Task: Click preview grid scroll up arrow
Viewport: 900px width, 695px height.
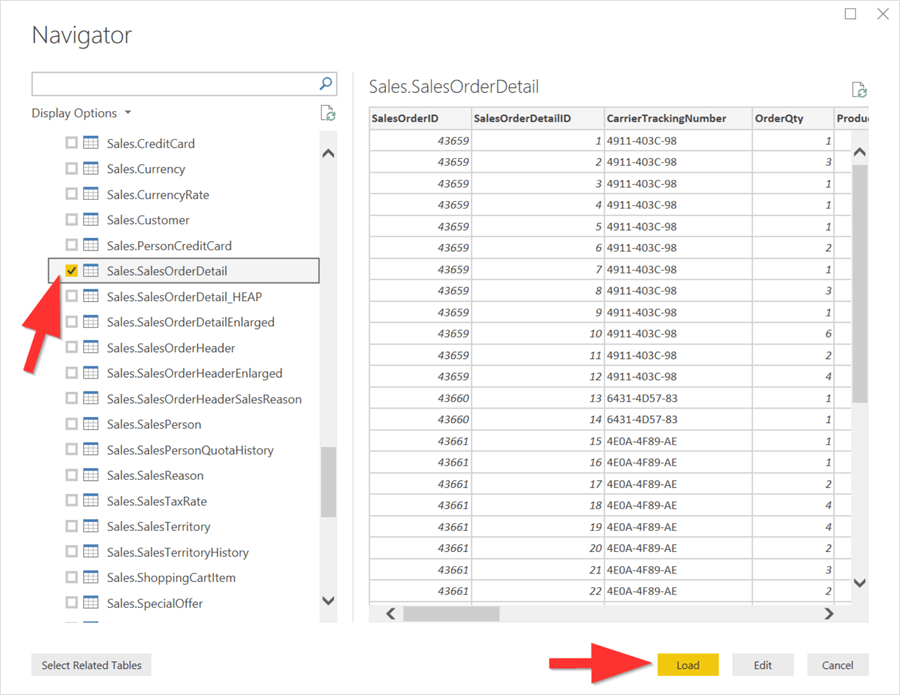Action: [859, 152]
